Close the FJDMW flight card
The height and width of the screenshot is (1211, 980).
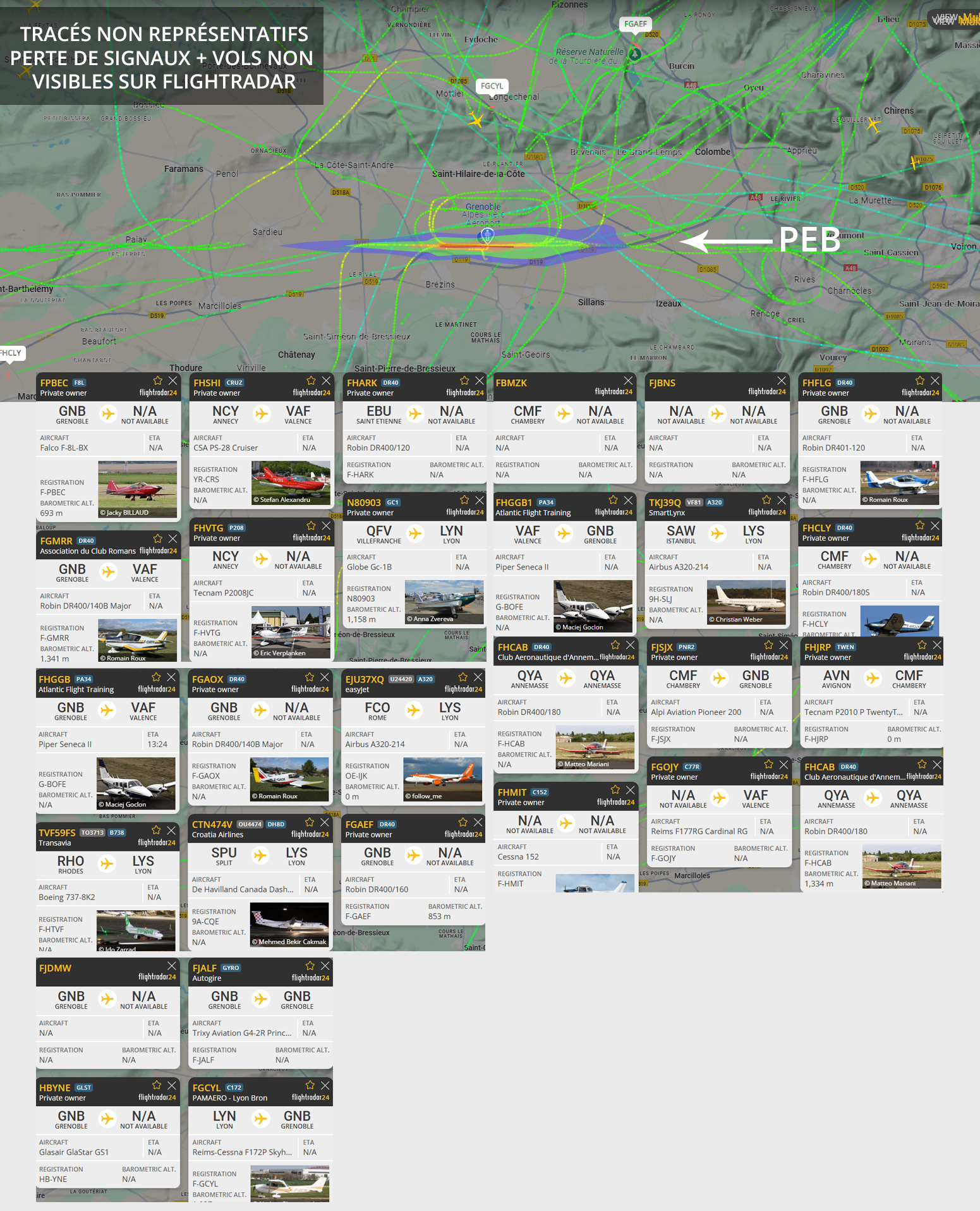(171, 966)
